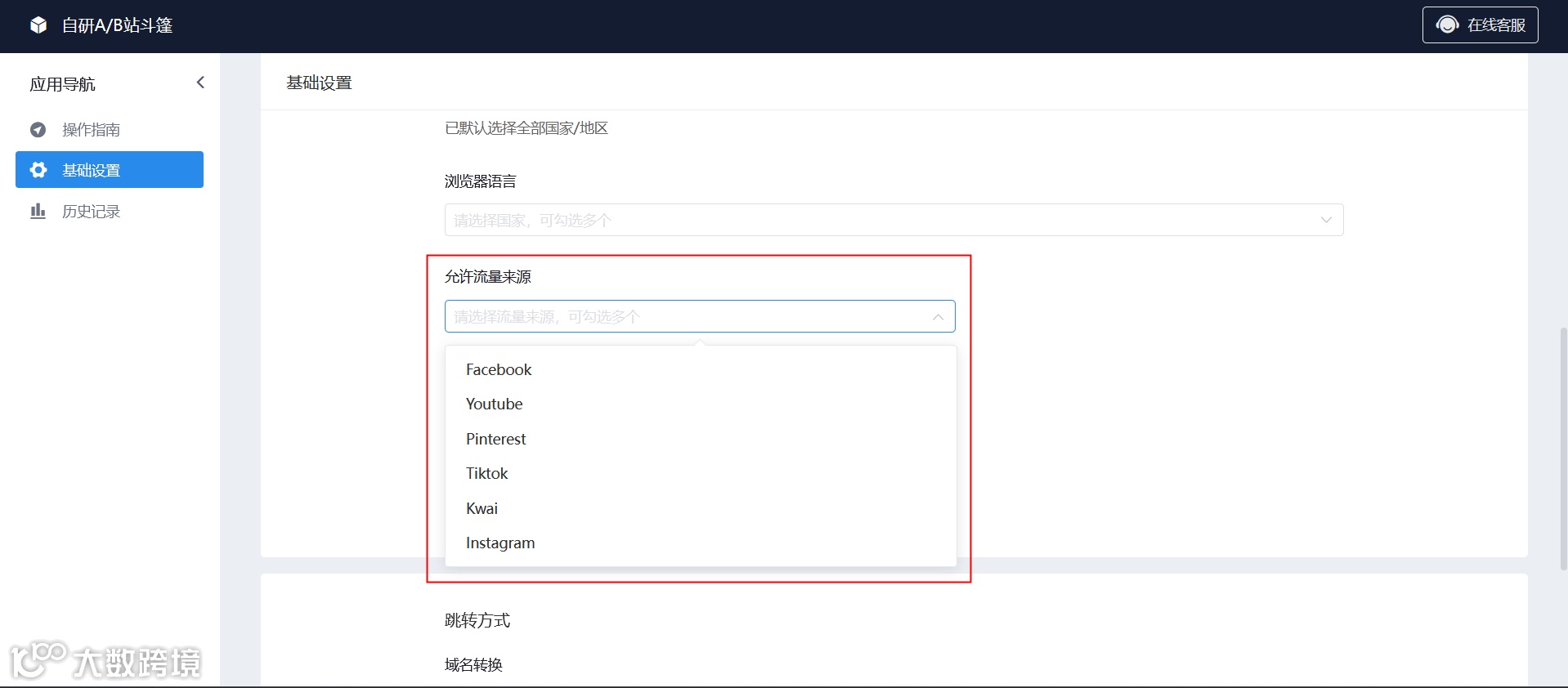Click the compass icon beside 操作指南
Image resolution: width=1568 pixels, height=688 pixels.
tap(38, 129)
